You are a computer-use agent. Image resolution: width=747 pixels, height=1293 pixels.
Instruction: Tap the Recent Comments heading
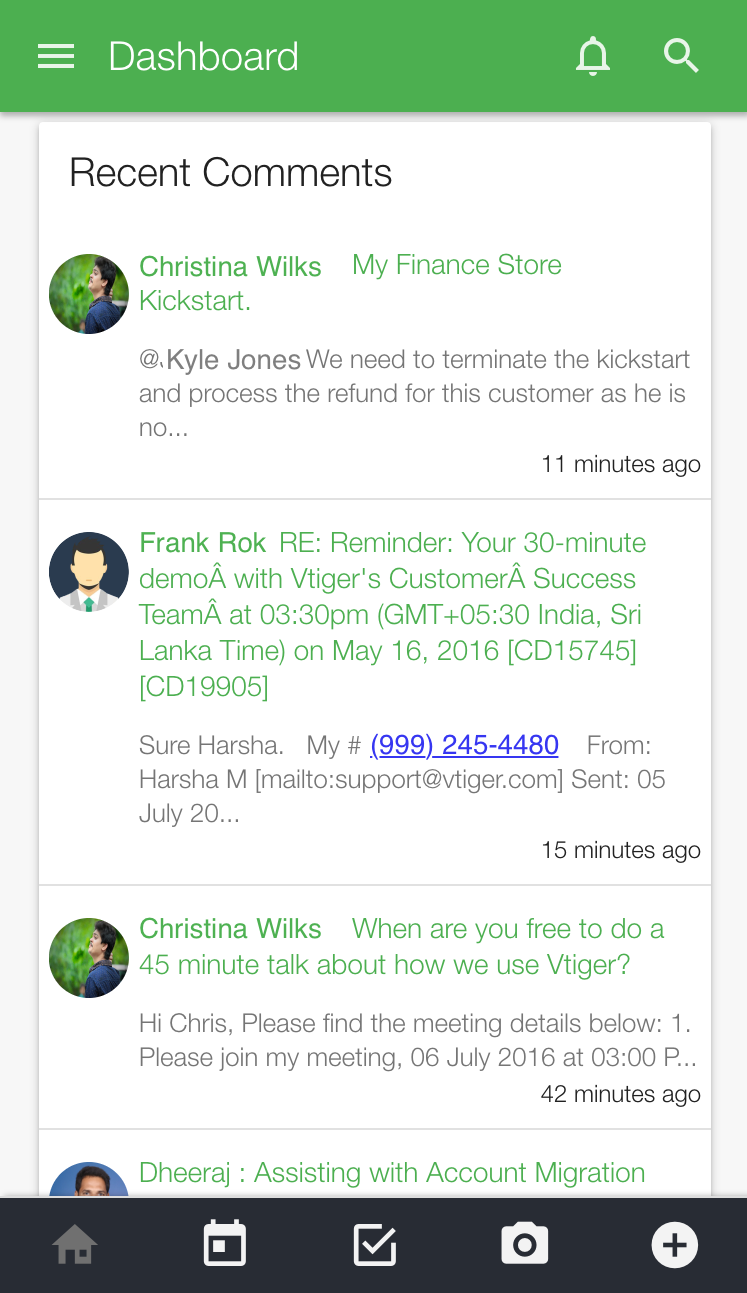[x=230, y=173]
